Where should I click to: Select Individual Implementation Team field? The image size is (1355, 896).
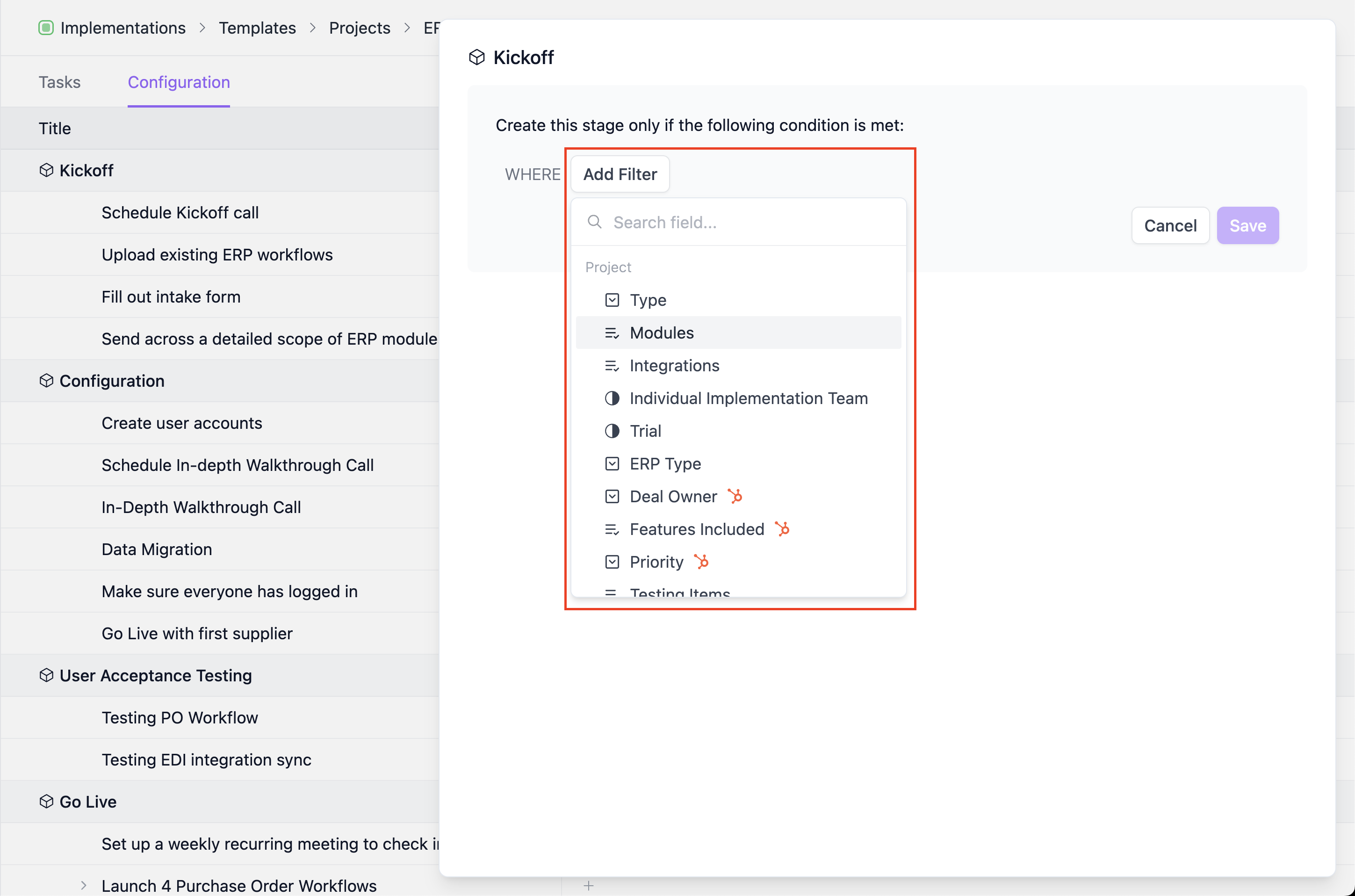(x=748, y=398)
